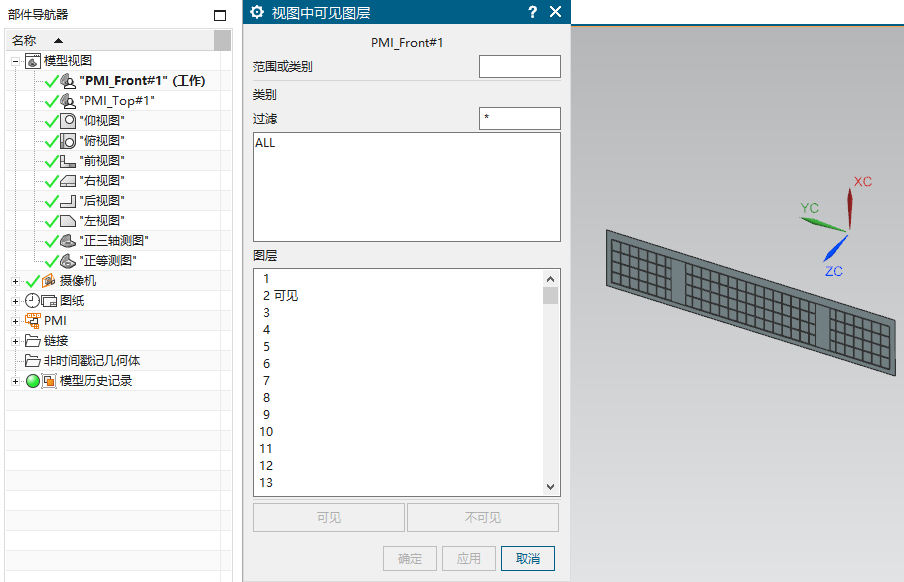The width and height of the screenshot is (904, 582).
Task: Select the 后视图 view icon
Action: pyautogui.click(x=68, y=201)
